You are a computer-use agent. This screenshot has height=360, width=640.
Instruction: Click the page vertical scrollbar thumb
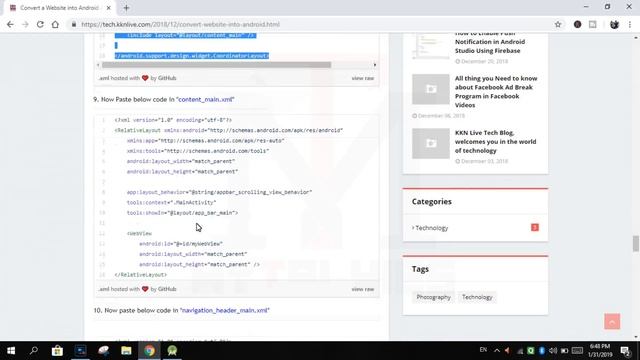[x=636, y=244]
